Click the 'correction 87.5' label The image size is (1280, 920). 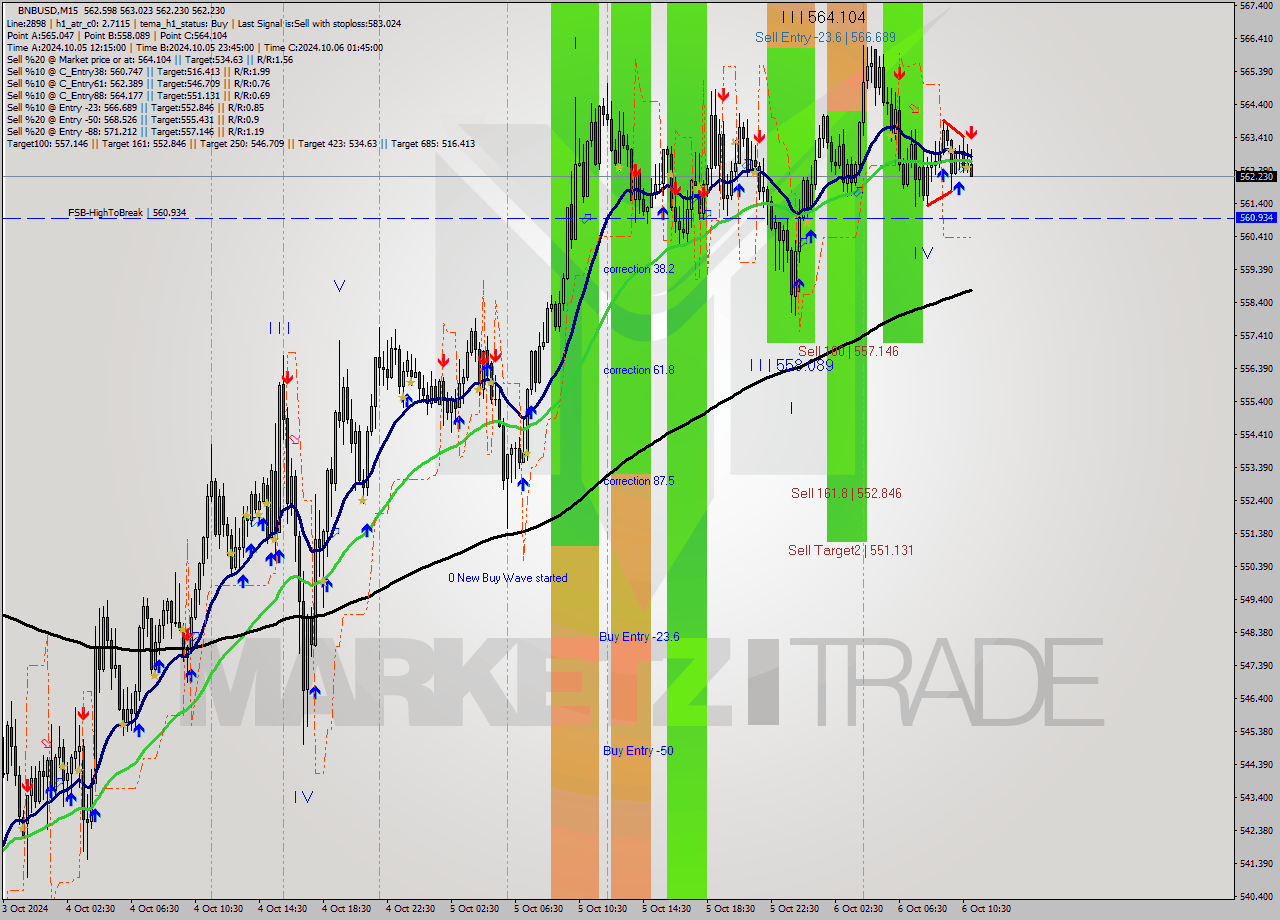pyautogui.click(x=639, y=481)
